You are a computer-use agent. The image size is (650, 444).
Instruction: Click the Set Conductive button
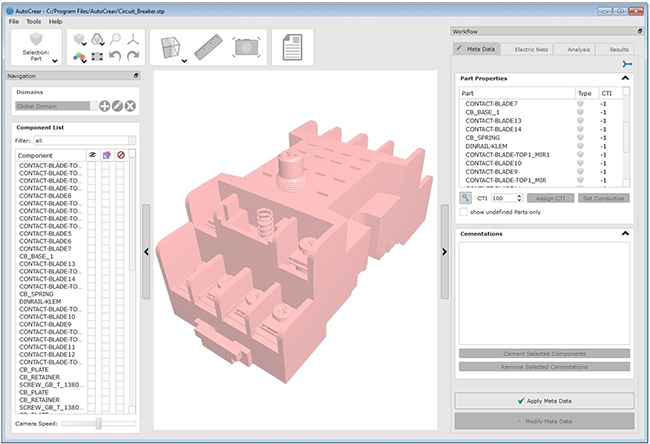pyautogui.click(x=604, y=198)
